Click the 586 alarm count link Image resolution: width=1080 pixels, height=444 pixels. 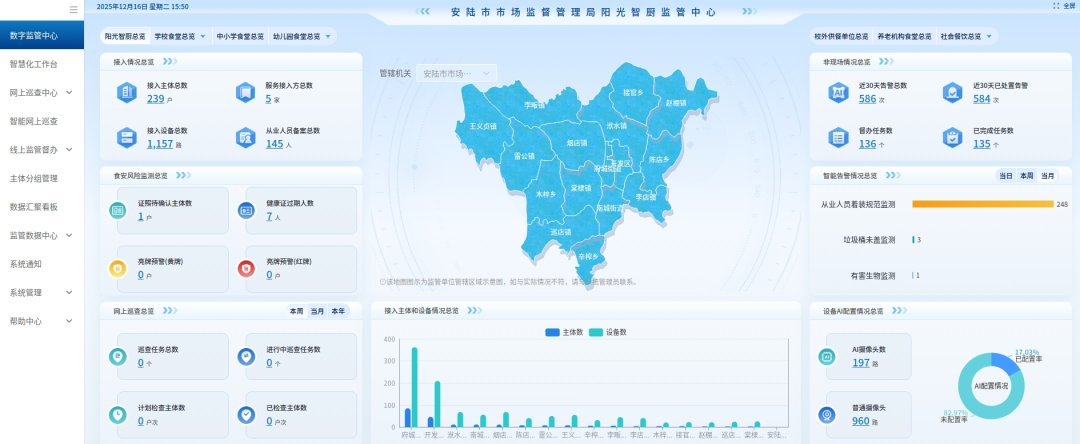coord(867,99)
